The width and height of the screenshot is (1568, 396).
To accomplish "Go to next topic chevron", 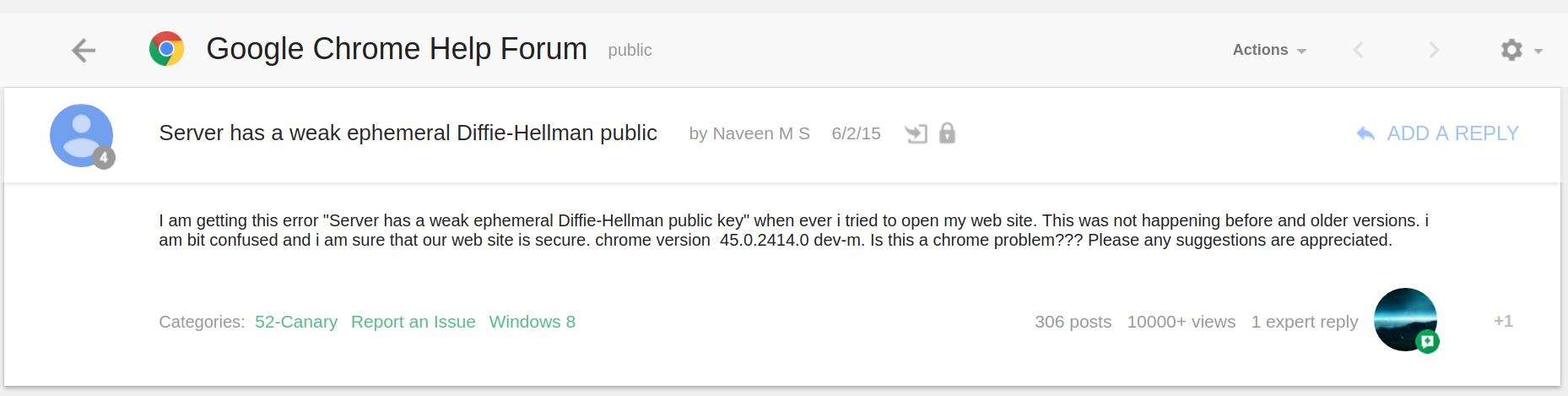I will pyautogui.click(x=1434, y=50).
